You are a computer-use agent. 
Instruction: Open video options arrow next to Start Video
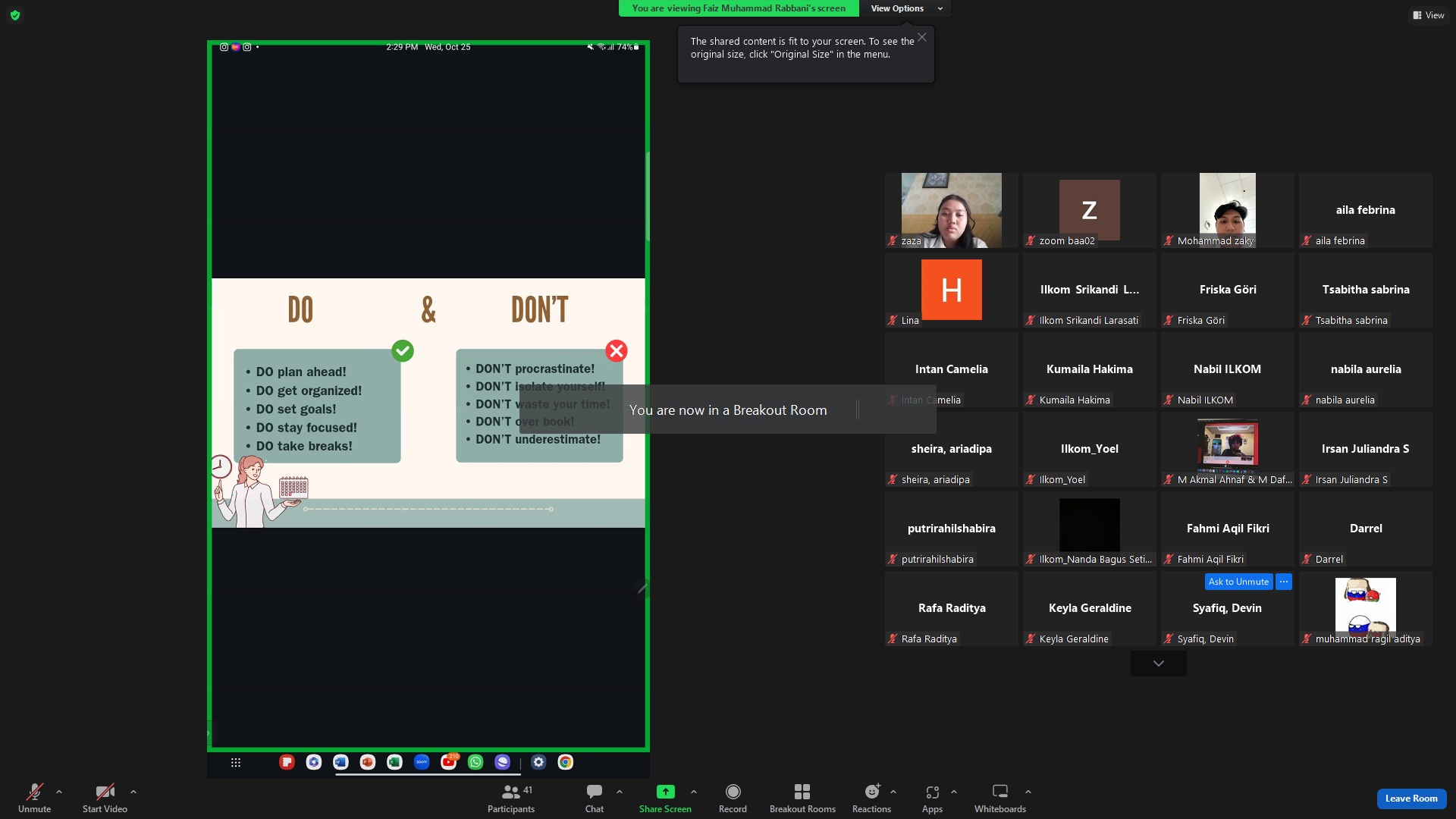click(x=133, y=792)
